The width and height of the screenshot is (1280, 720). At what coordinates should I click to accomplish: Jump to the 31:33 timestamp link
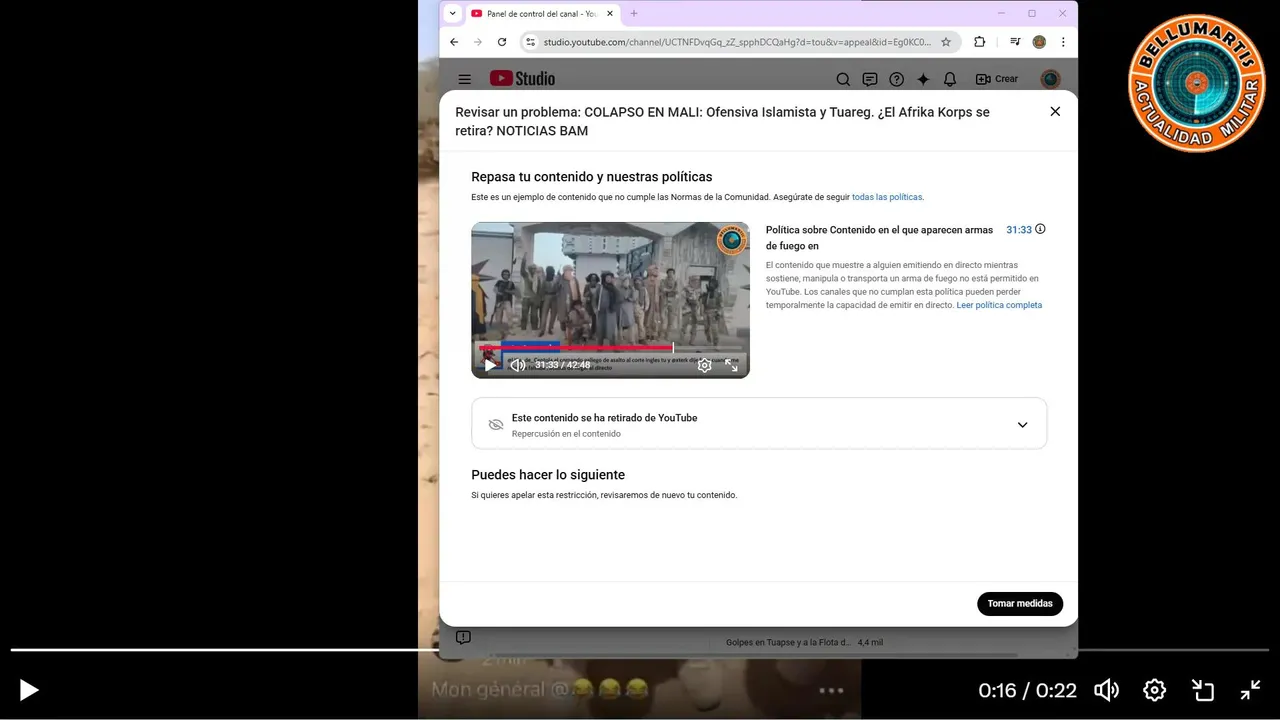(1019, 230)
